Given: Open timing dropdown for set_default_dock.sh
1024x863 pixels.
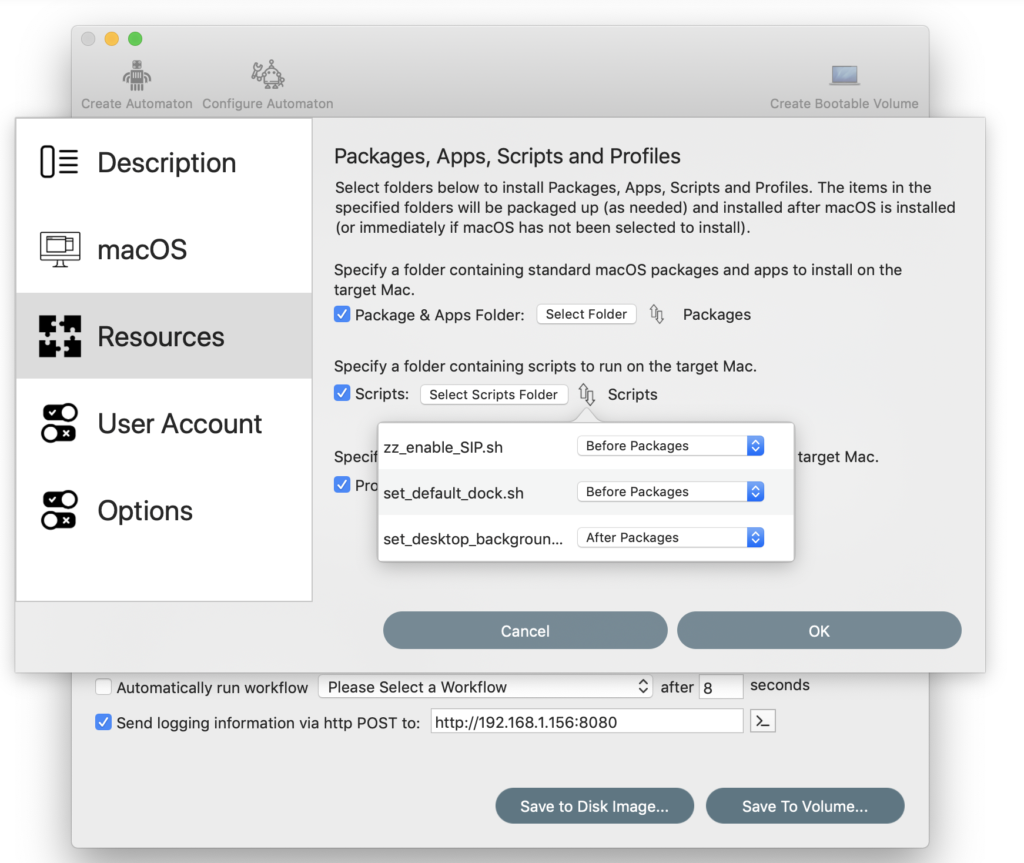Looking at the screenshot, I should pyautogui.click(x=671, y=491).
